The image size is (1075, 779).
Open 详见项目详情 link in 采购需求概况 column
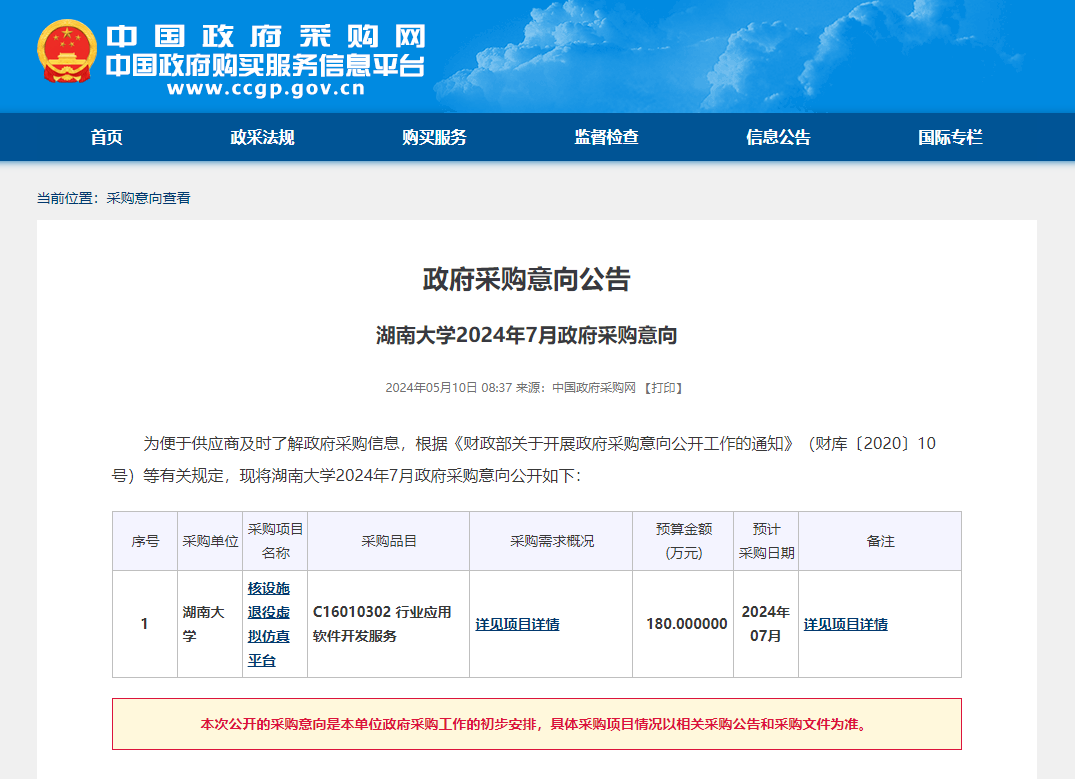(x=518, y=624)
